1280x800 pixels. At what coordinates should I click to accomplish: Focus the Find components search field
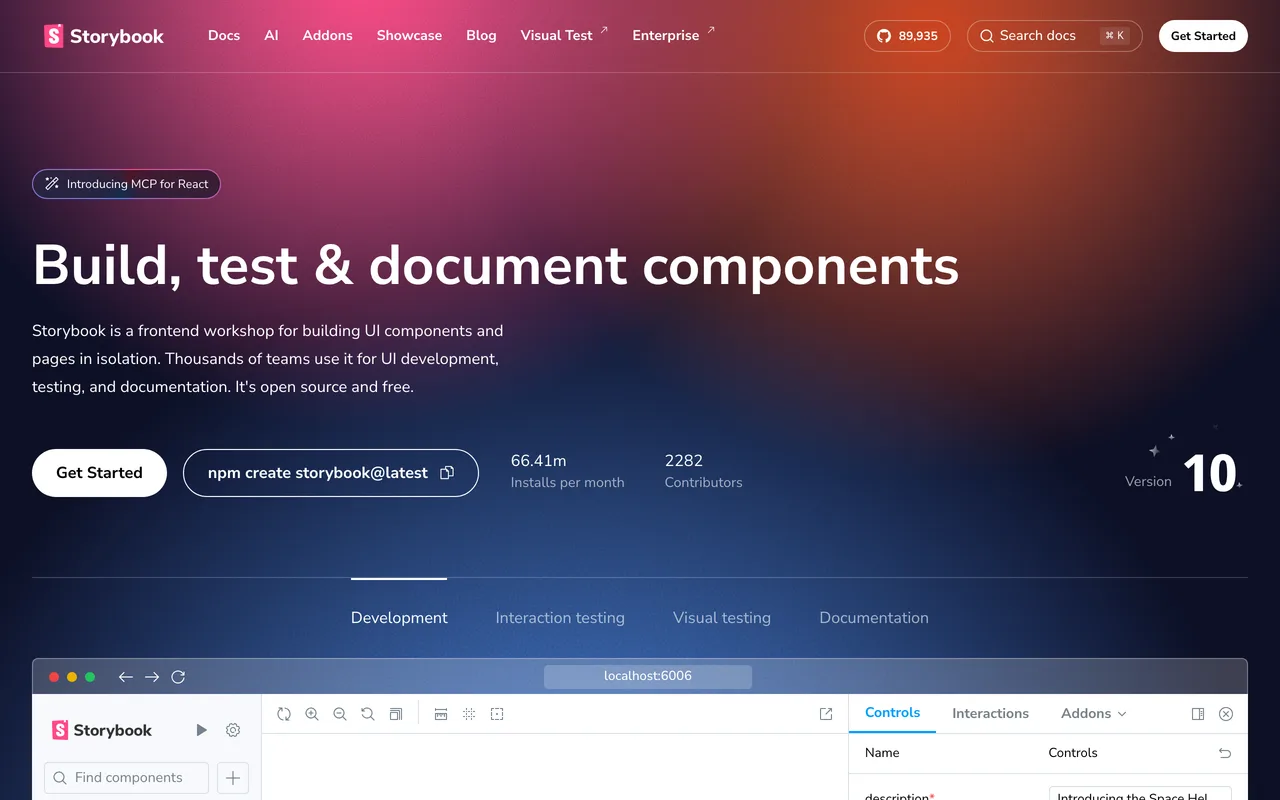click(x=126, y=777)
